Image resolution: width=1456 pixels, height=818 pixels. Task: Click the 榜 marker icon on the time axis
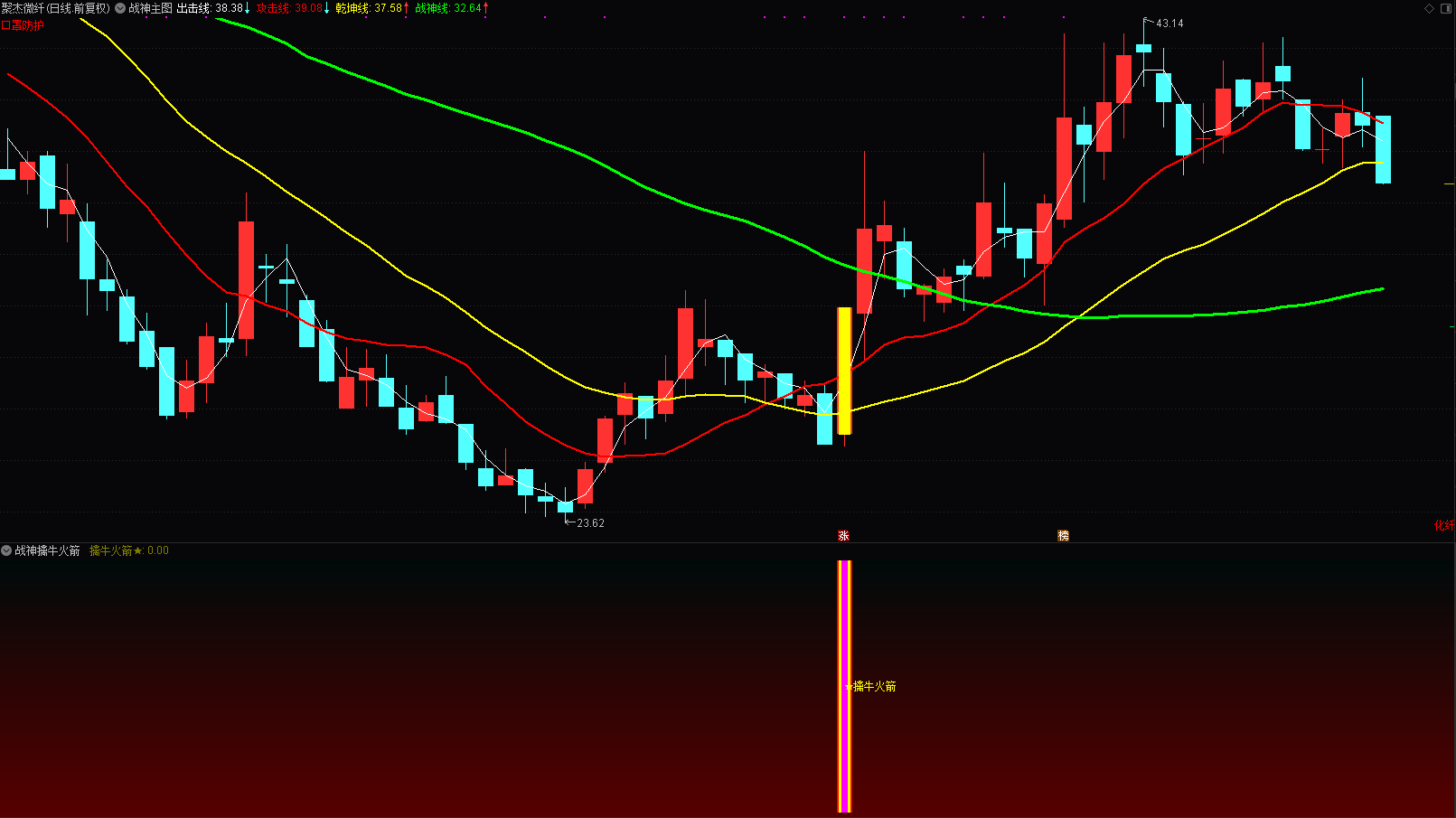click(1063, 536)
